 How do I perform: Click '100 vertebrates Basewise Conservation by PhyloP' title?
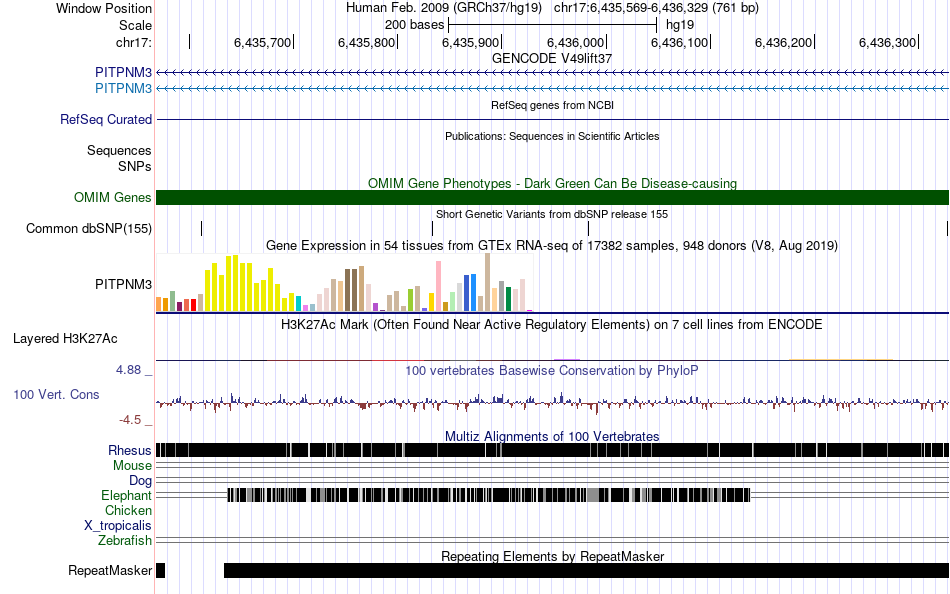click(x=552, y=370)
